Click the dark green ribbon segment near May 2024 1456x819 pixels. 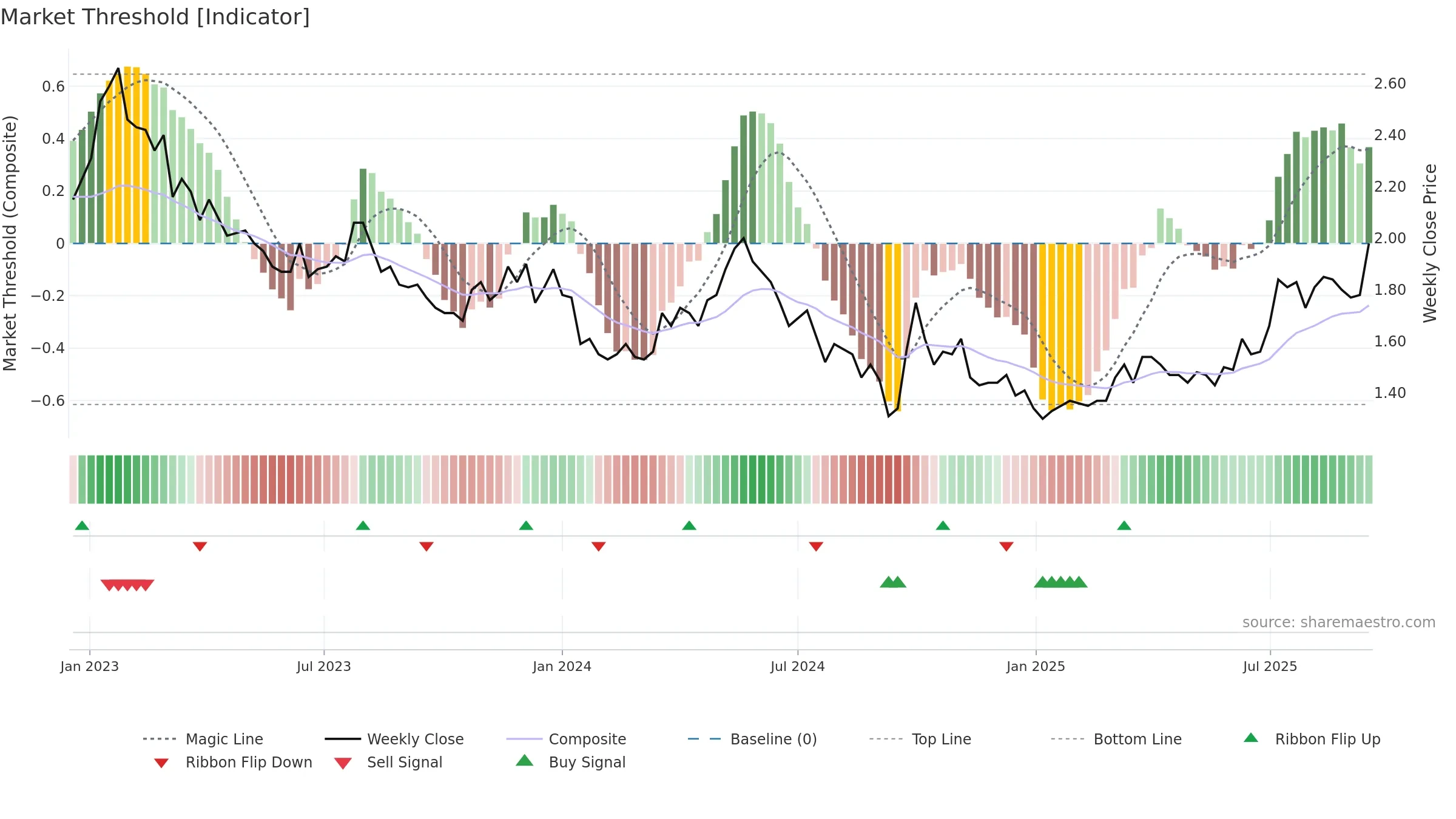(753, 479)
